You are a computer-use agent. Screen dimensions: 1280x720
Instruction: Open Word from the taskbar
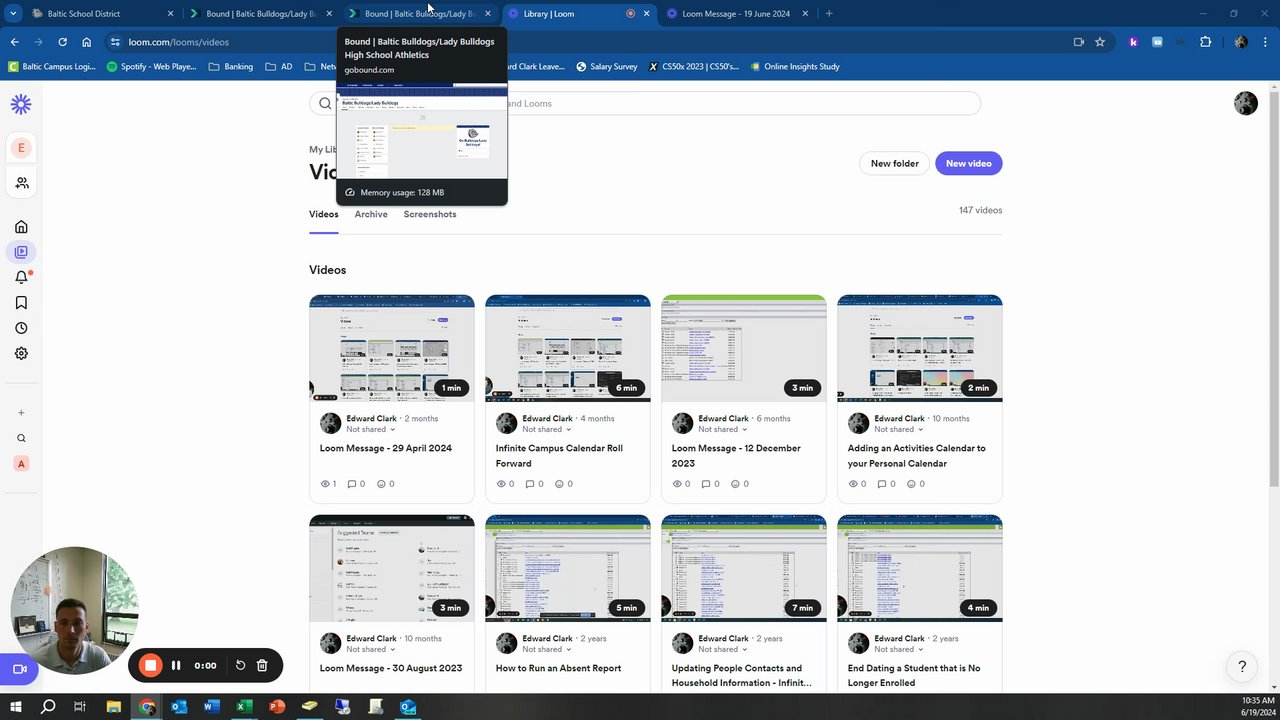click(x=211, y=707)
